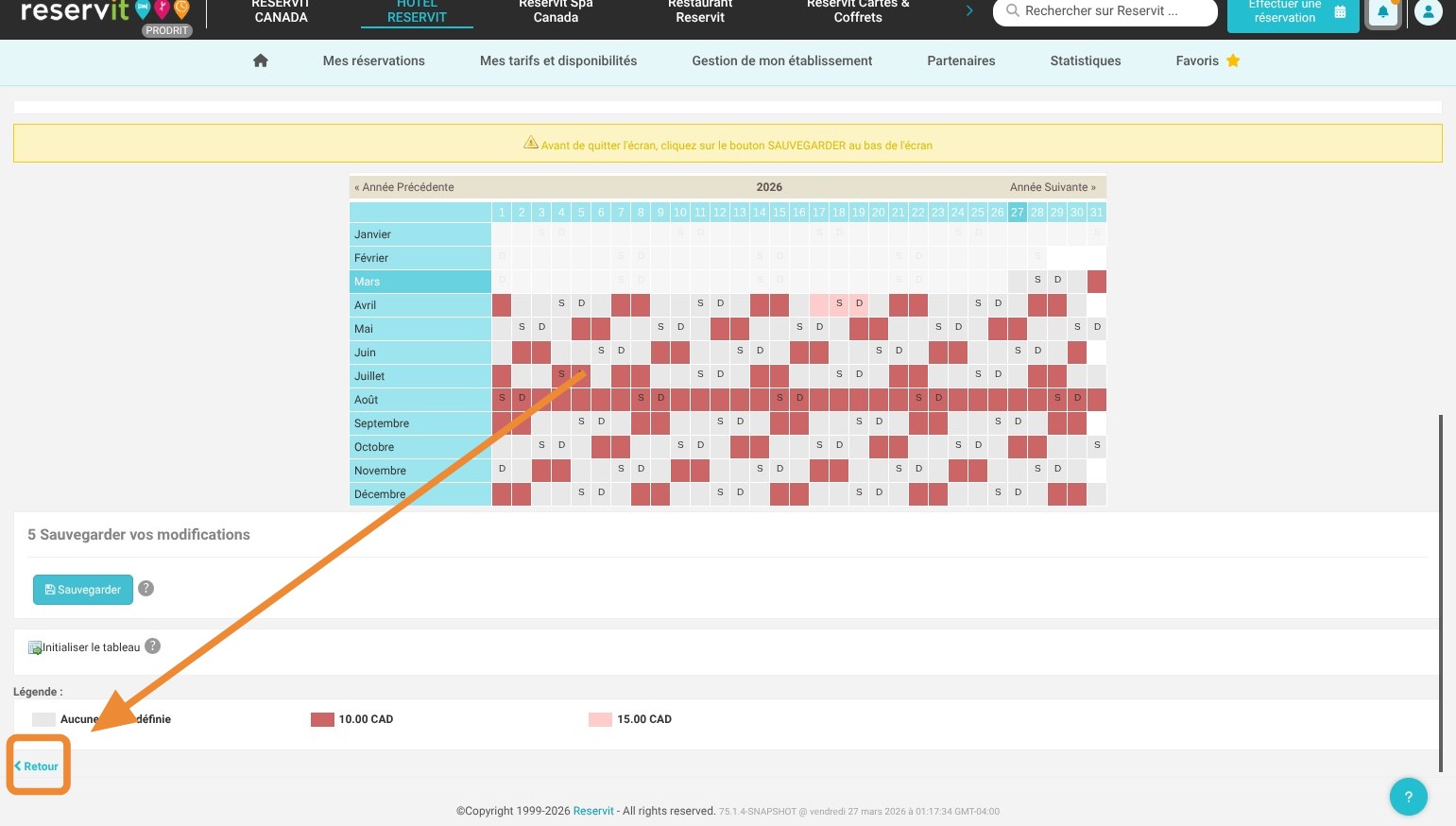Image resolution: width=1456 pixels, height=826 pixels.
Task: Open the Reservit footer link
Action: tap(593, 811)
